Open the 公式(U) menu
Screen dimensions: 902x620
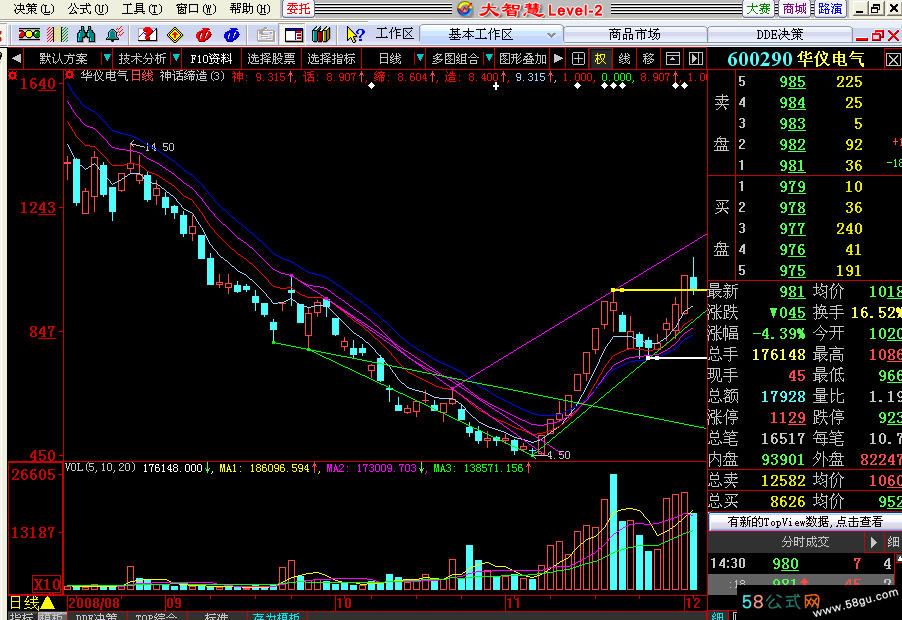point(87,9)
